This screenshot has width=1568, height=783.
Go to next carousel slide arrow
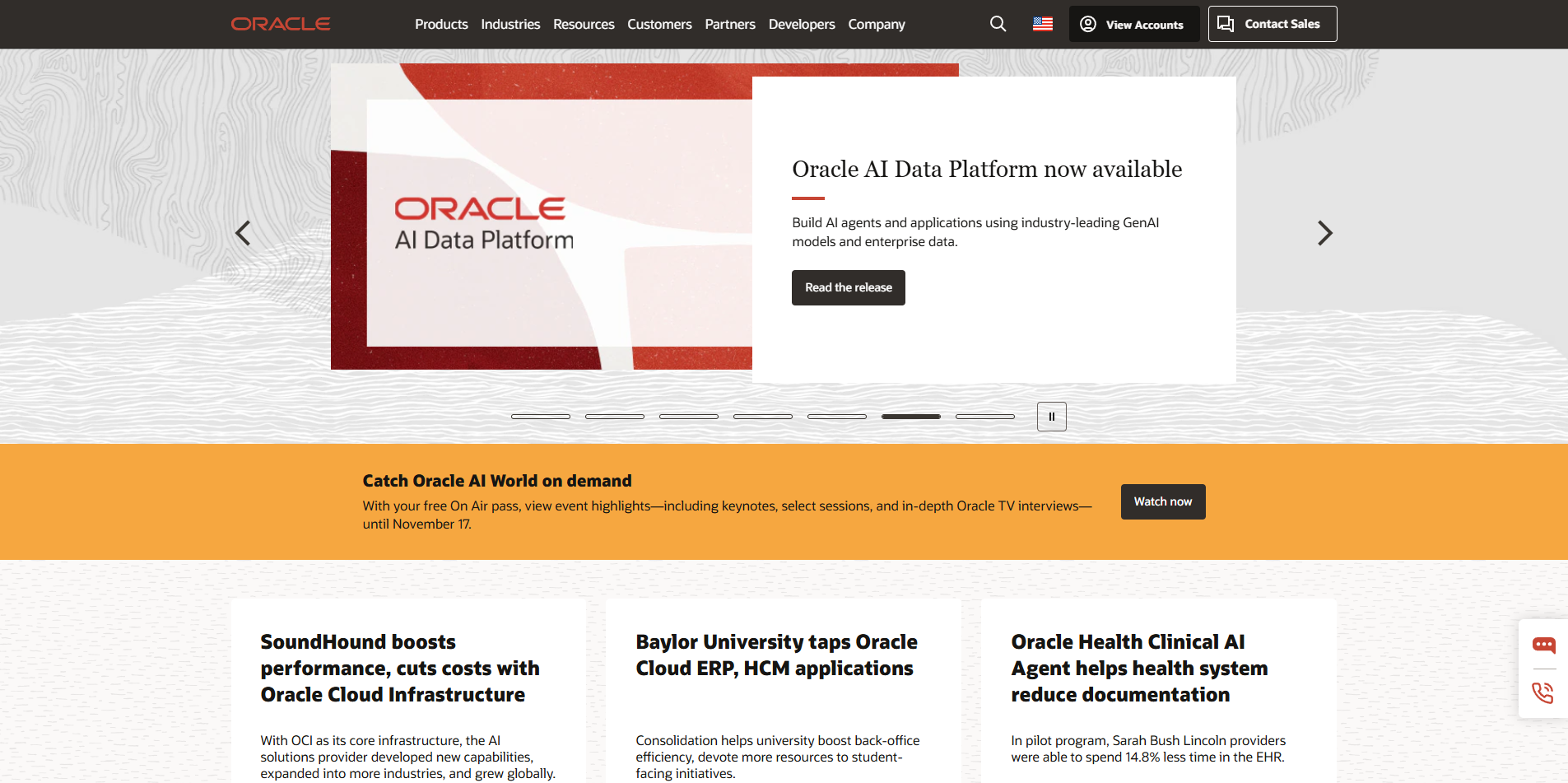coord(1324,233)
